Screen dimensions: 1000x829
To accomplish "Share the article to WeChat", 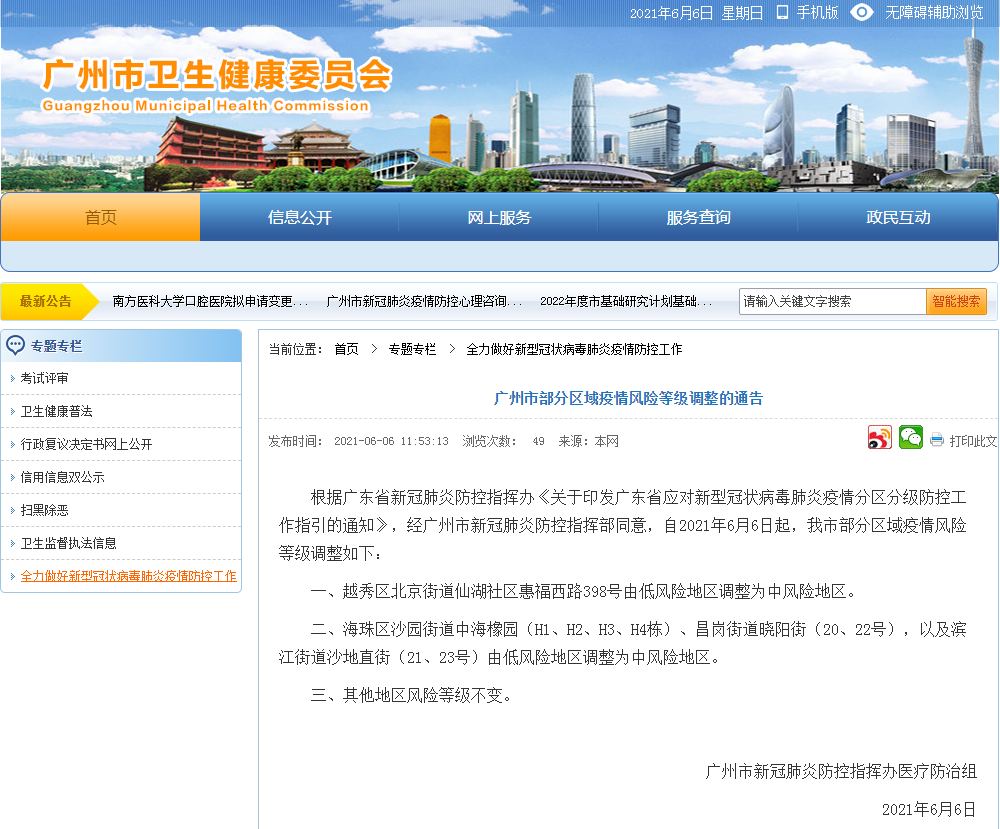I will (x=910, y=437).
